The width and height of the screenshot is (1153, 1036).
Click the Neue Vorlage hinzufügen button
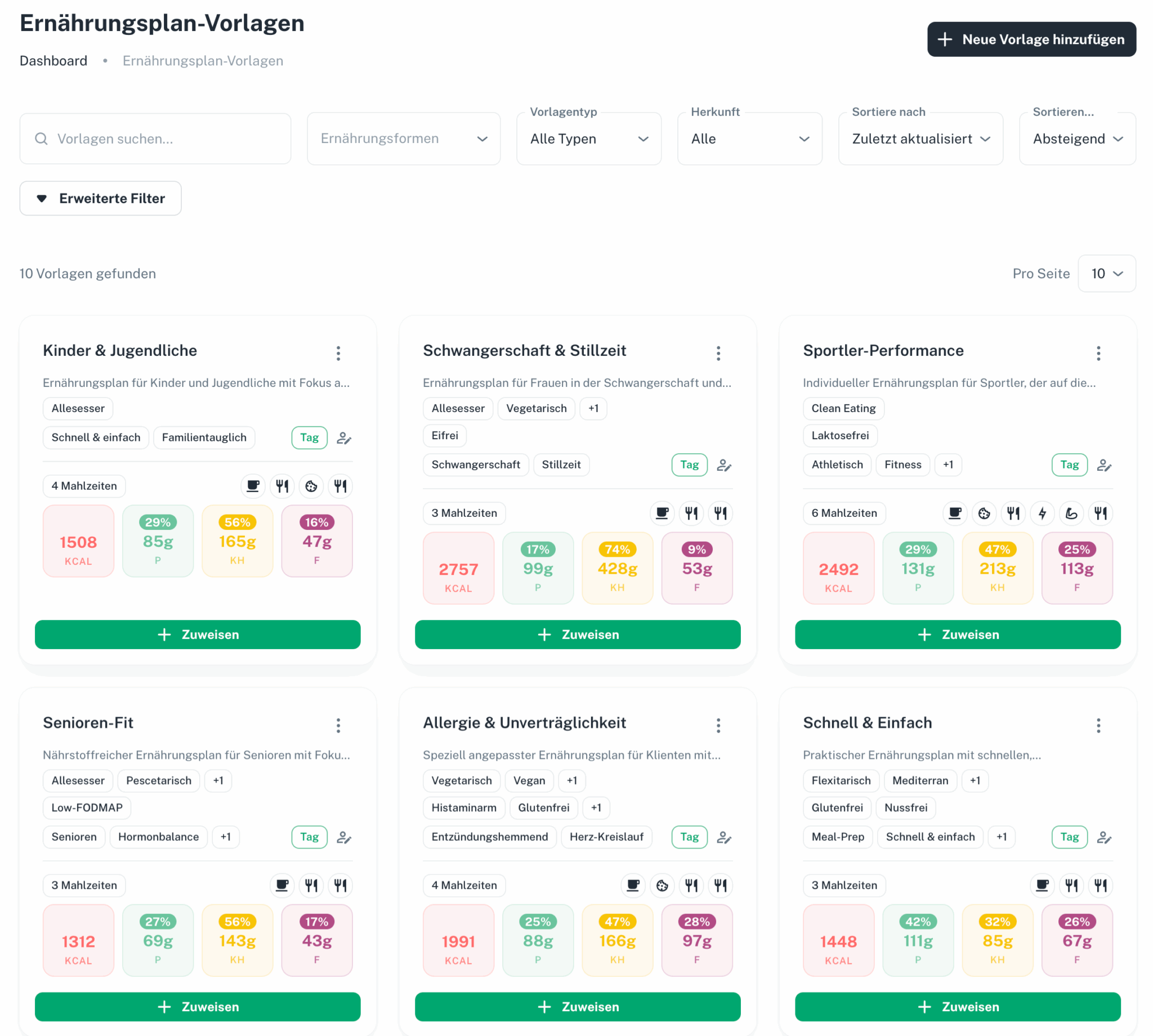point(1031,39)
